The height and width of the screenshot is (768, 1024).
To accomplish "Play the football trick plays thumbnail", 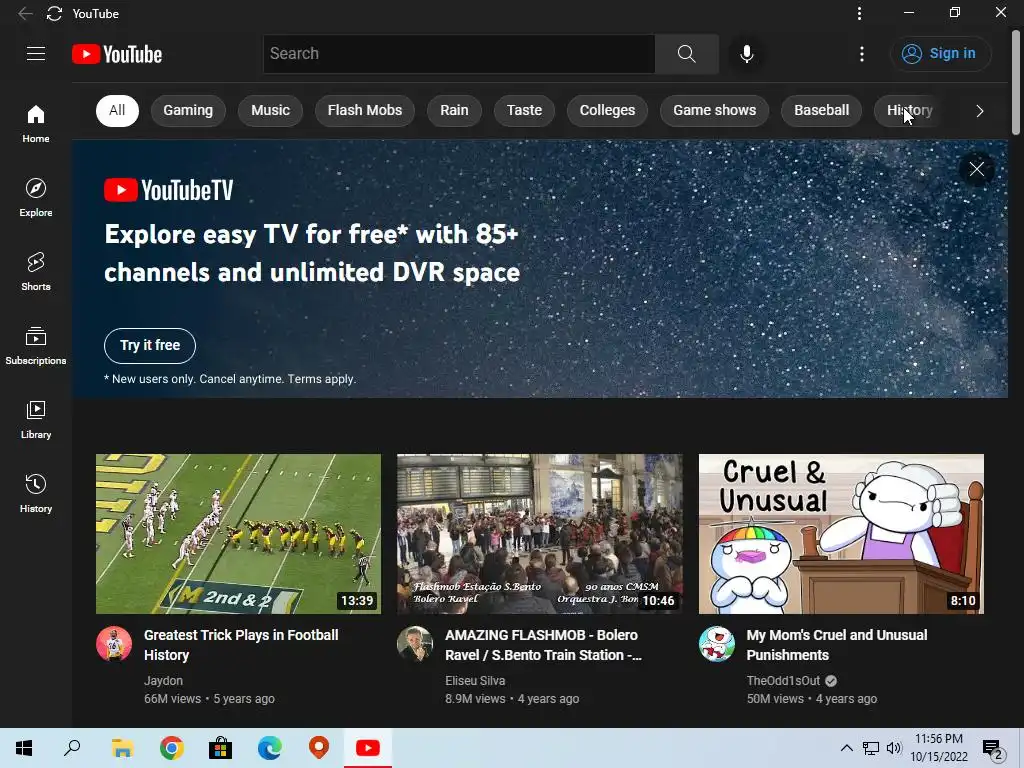I will (238, 534).
